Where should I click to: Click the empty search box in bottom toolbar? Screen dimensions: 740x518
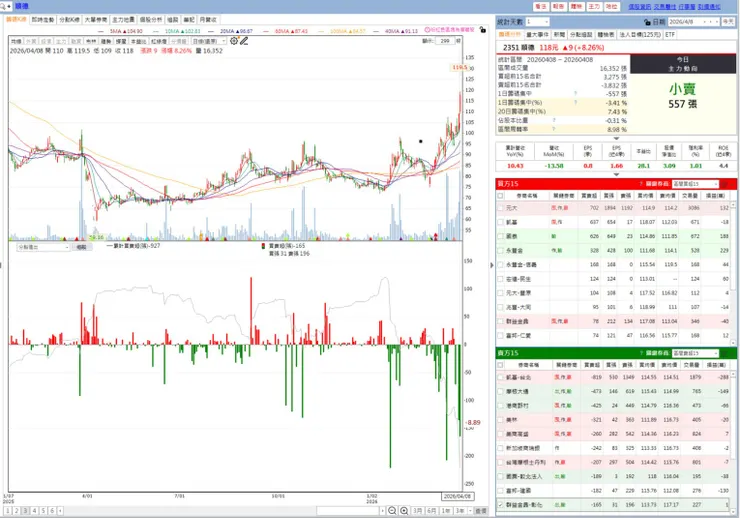pyautogui.click(x=348, y=511)
